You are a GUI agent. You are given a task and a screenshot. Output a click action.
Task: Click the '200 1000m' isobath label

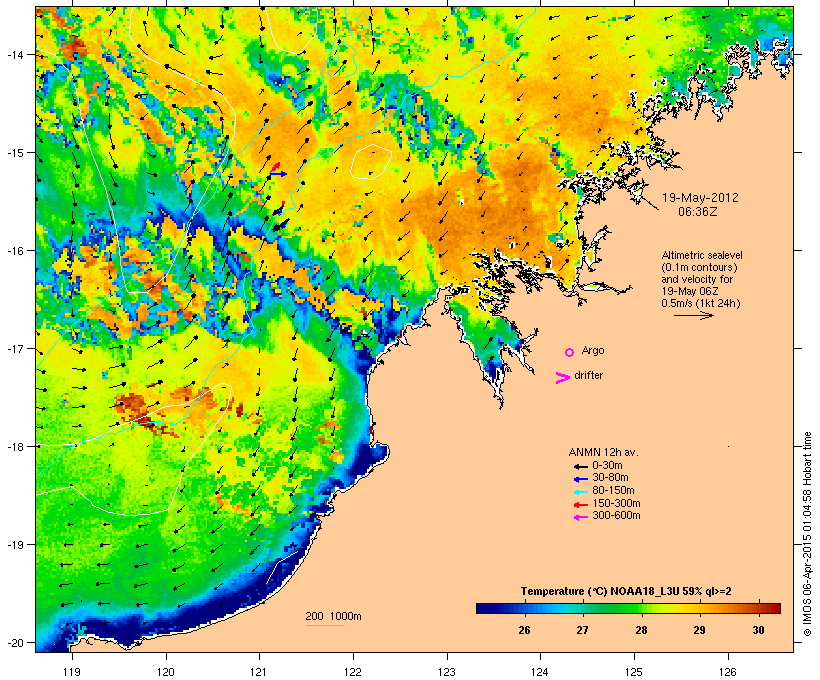333,616
